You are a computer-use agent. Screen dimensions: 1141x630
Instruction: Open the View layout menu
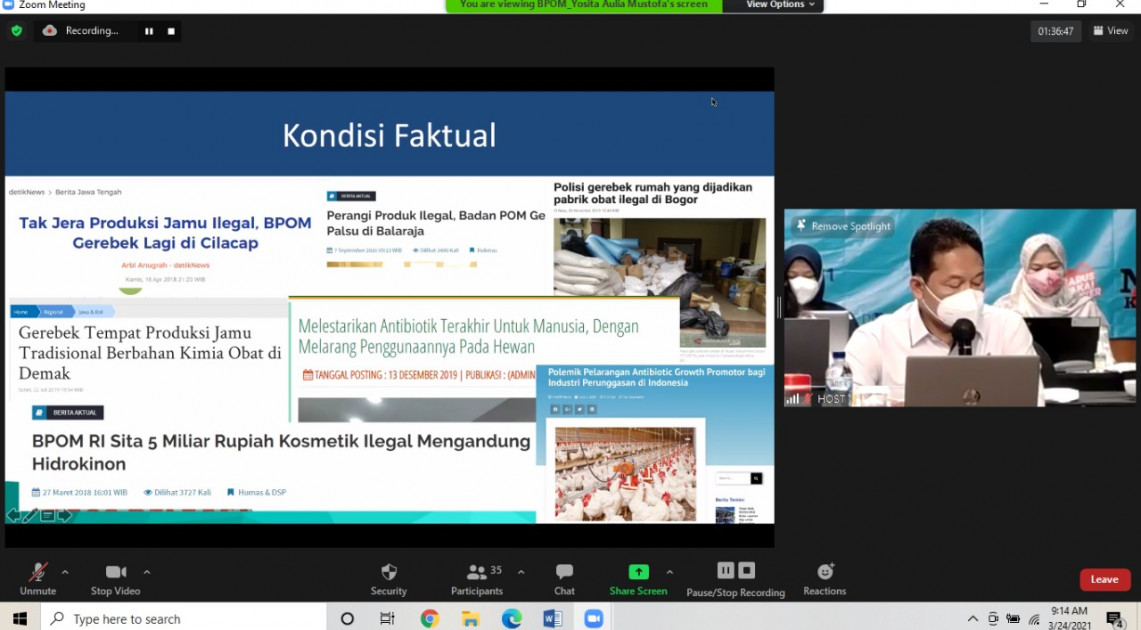tap(1110, 31)
